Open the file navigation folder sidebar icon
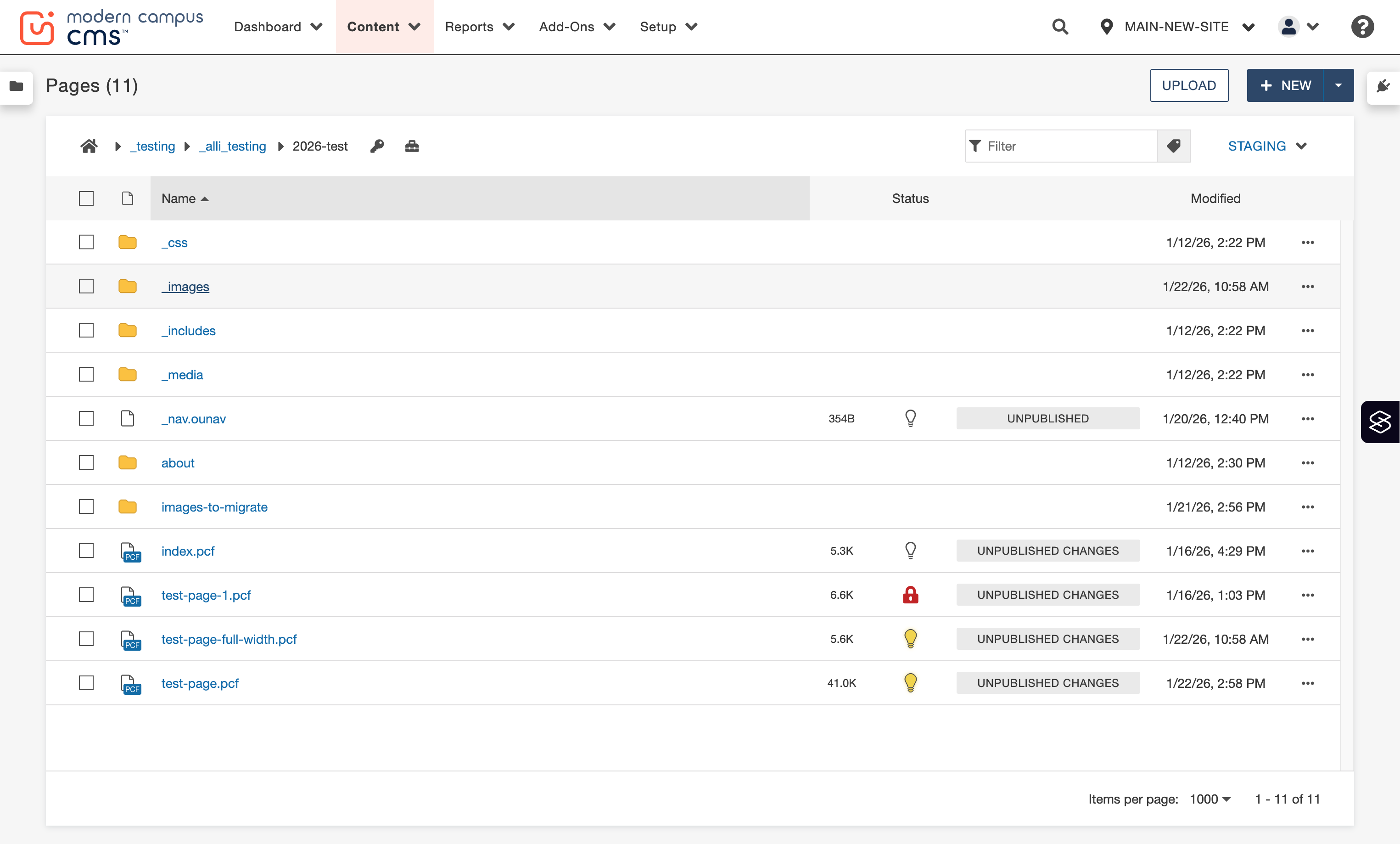 [x=17, y=86]
